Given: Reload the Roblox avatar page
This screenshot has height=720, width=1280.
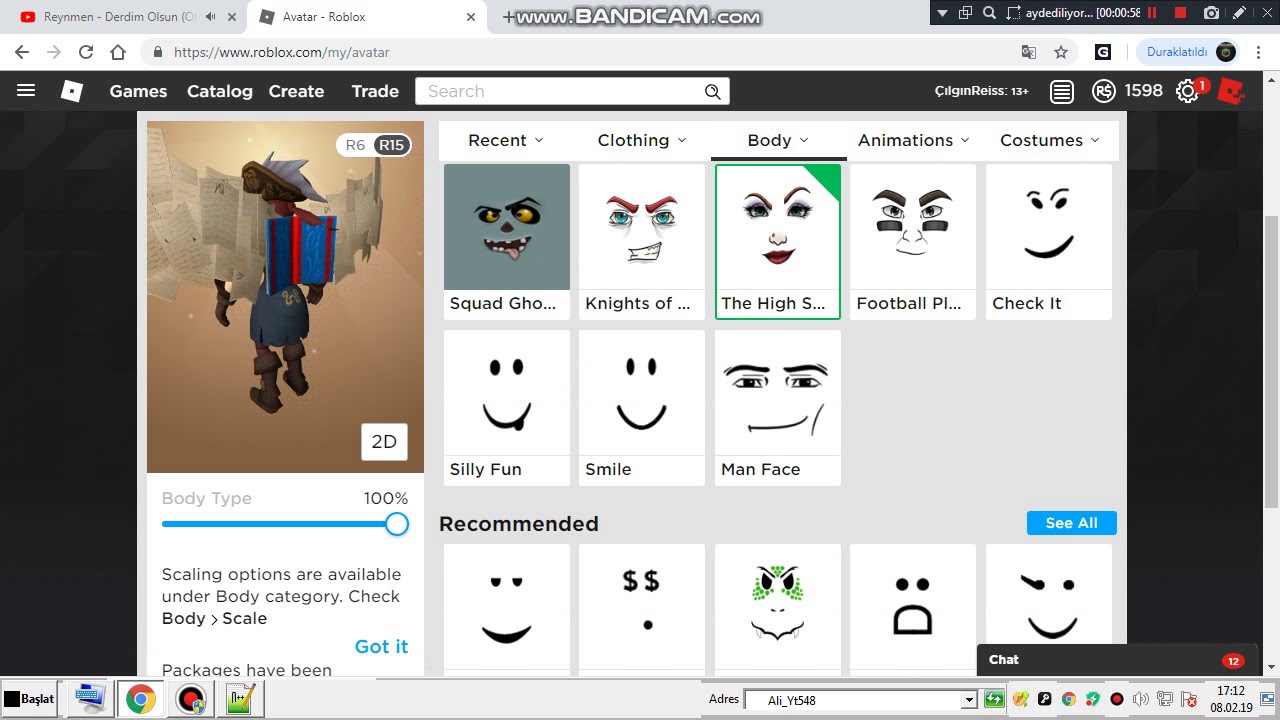Looking at the screenshot, I should coord(86,52).
